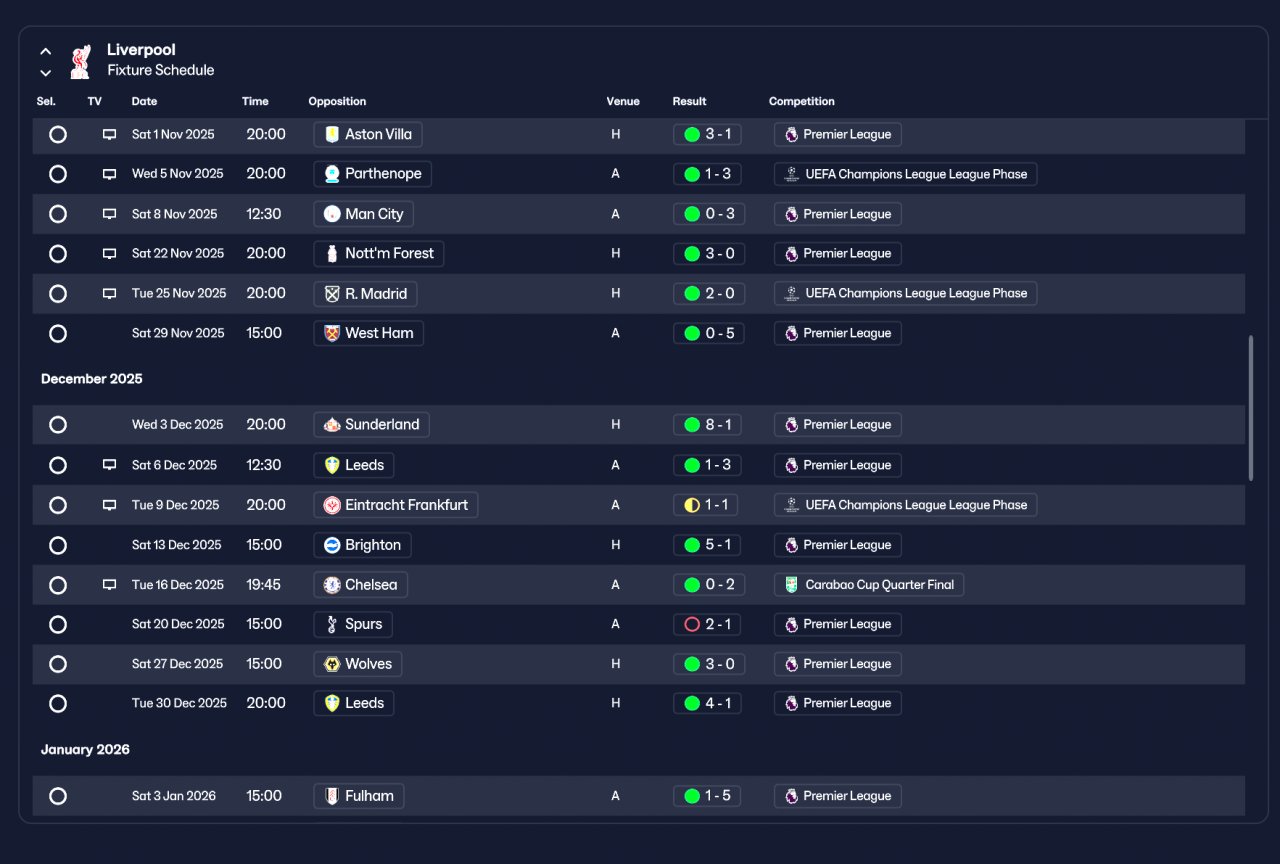Click the Sel. column header
The height and width of the screenshot is (864, 1280).
tap(46, 102)
